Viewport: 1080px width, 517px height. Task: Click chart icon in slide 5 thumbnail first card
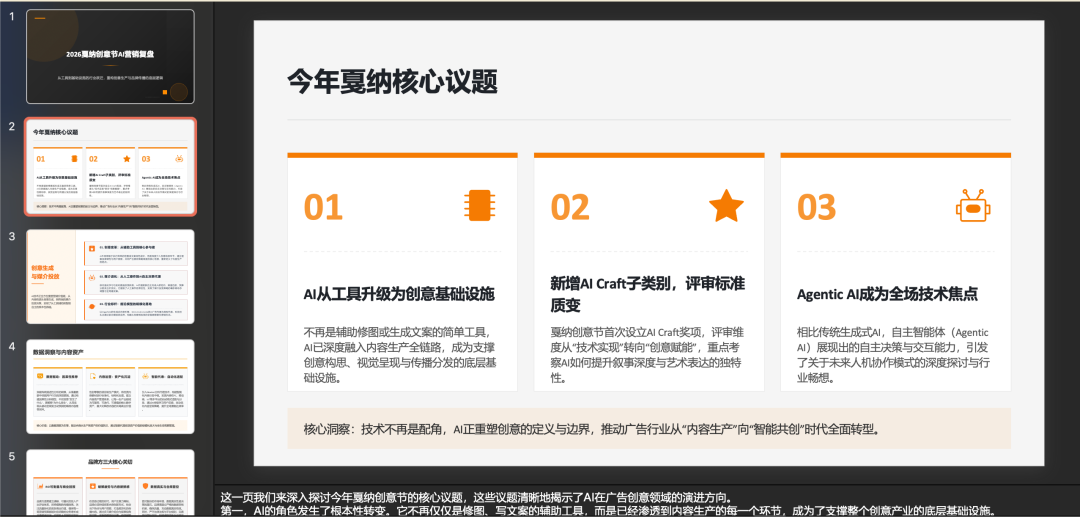(40, 487)
